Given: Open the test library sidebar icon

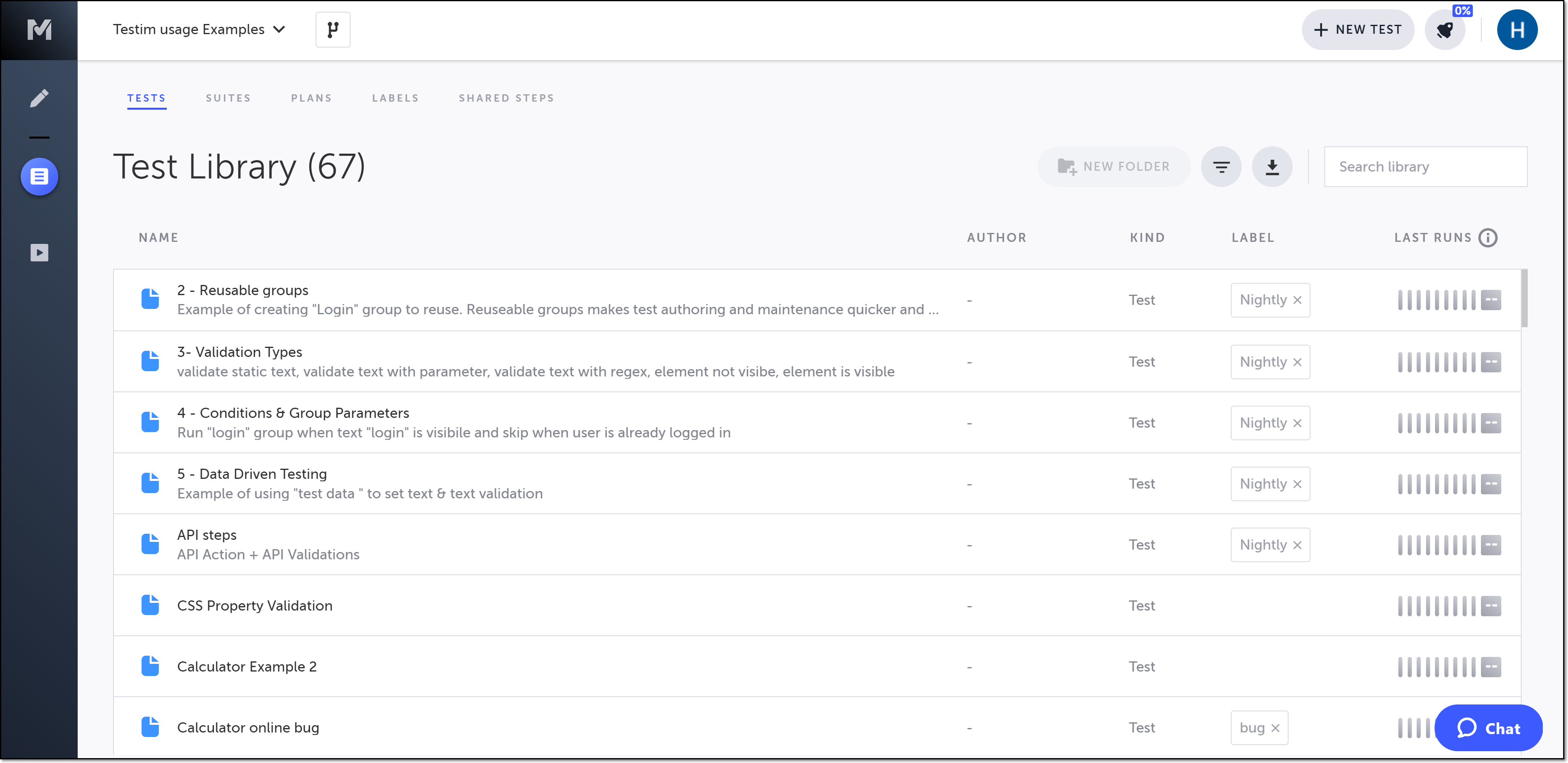Looking at the screenshot, I should point(39,176).
